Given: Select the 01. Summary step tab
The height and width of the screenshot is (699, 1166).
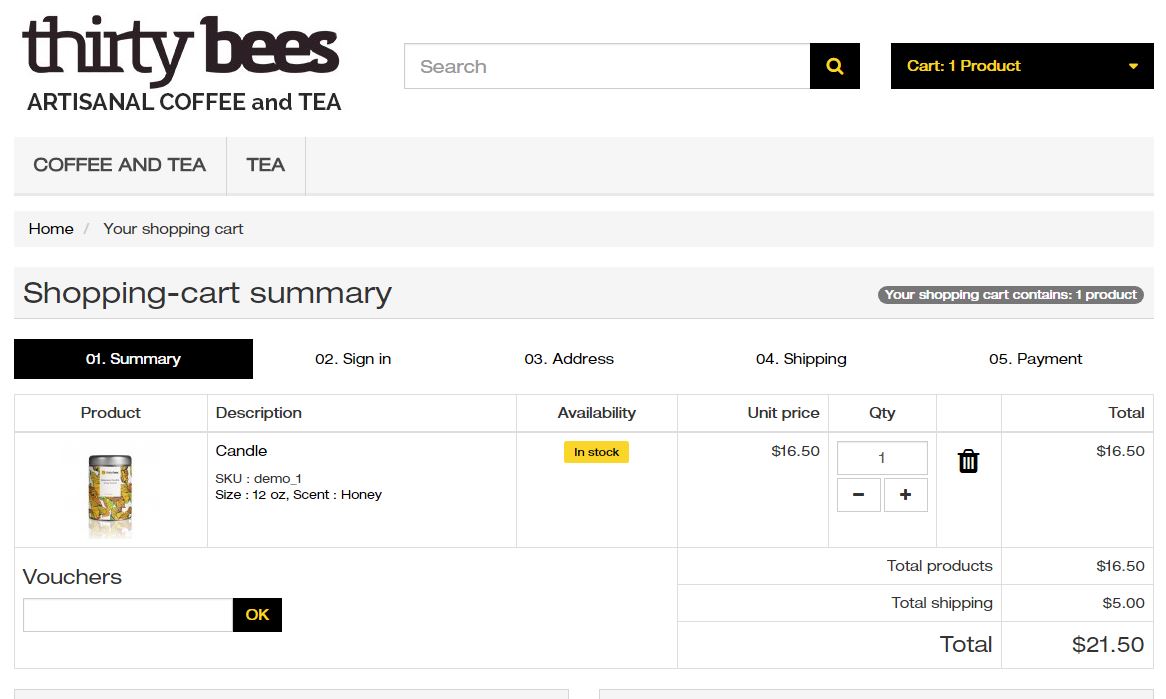Looking at the screenshot, I should 133,359.
